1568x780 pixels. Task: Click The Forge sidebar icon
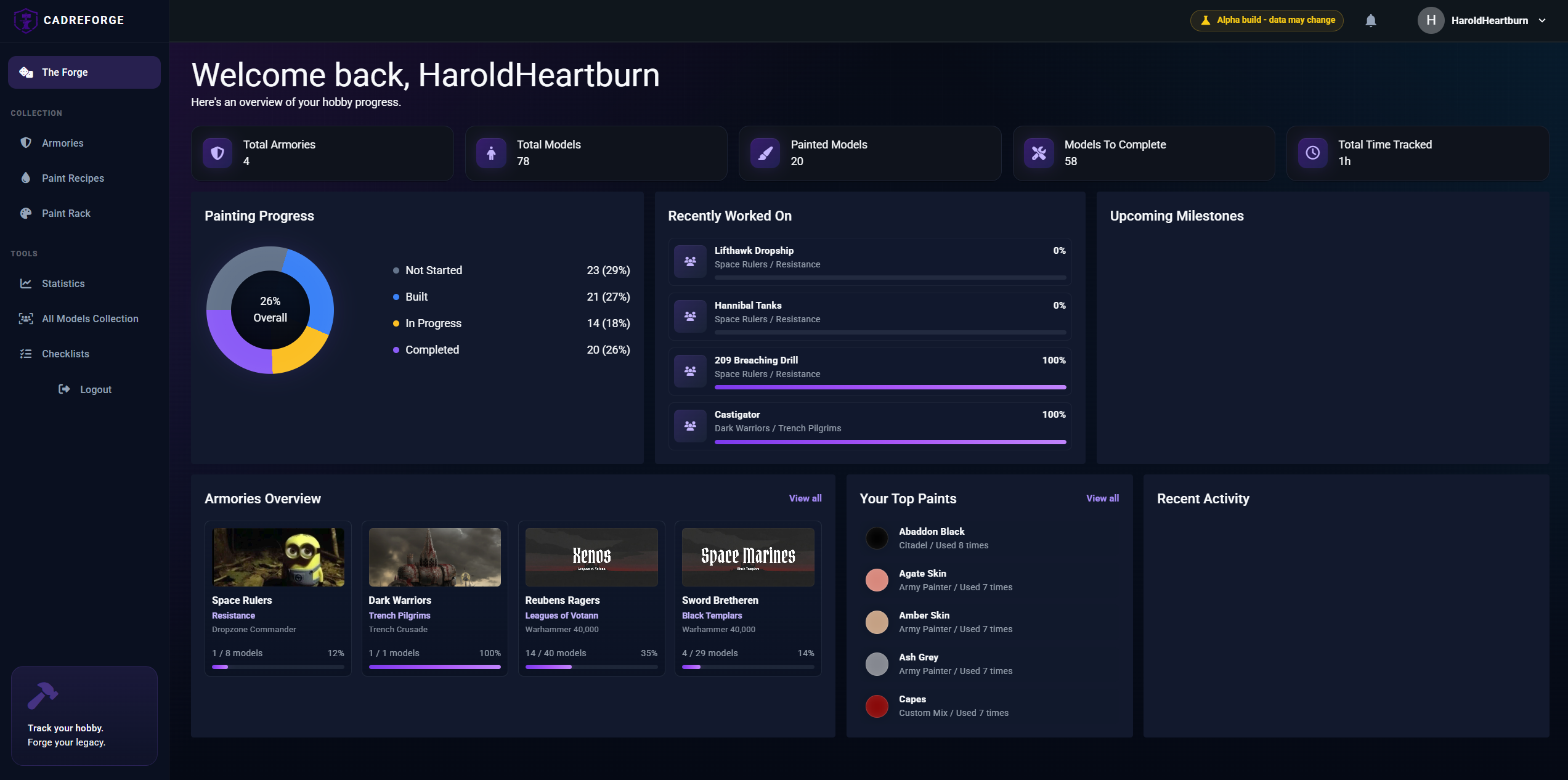26,72
